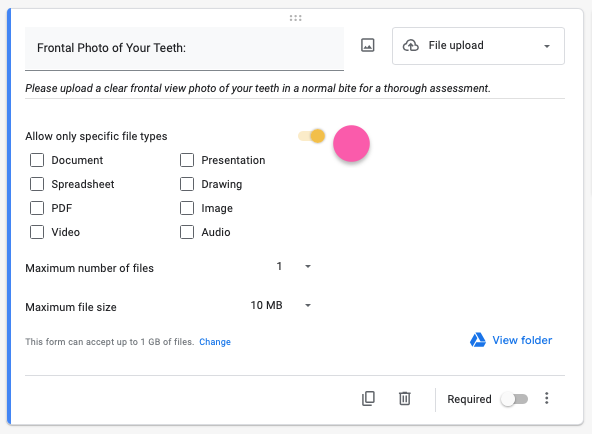Open the File upload question type dropdown
Viewport: 592px width, 434px height.
(478, 46)
